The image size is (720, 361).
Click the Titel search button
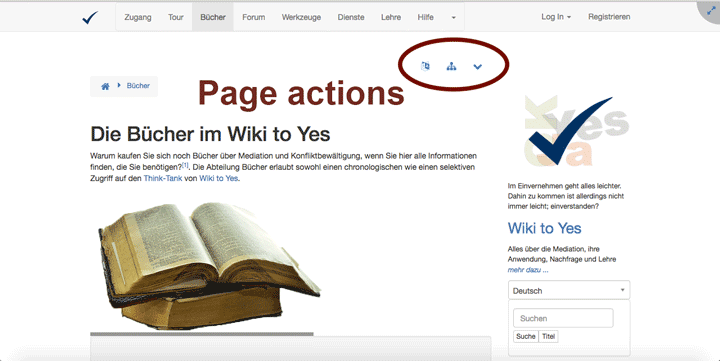pyautogui.click(x=548, y=336)
